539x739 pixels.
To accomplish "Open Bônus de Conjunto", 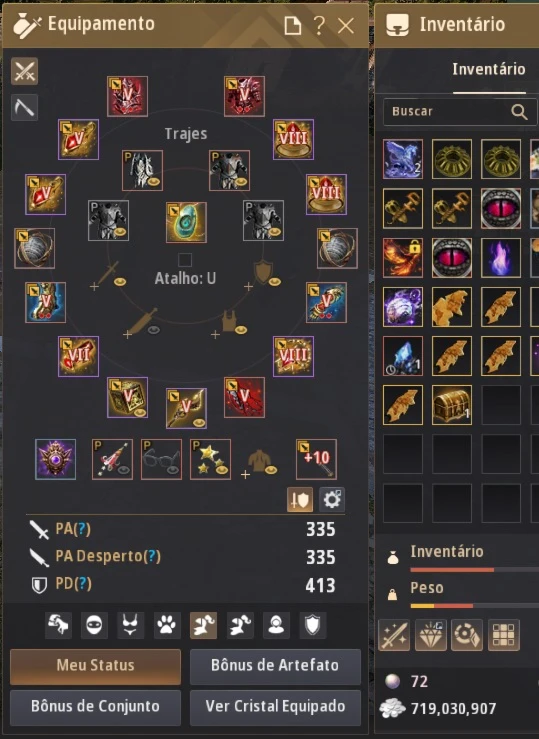I will [x=95, y=707].
